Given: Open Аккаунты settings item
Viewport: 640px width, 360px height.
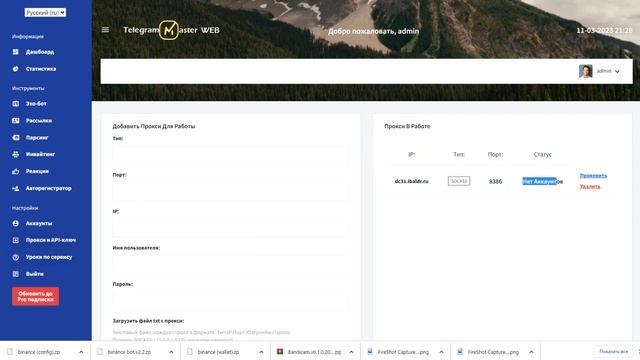Looking at the screenshot, I should [x=39, y=223].
